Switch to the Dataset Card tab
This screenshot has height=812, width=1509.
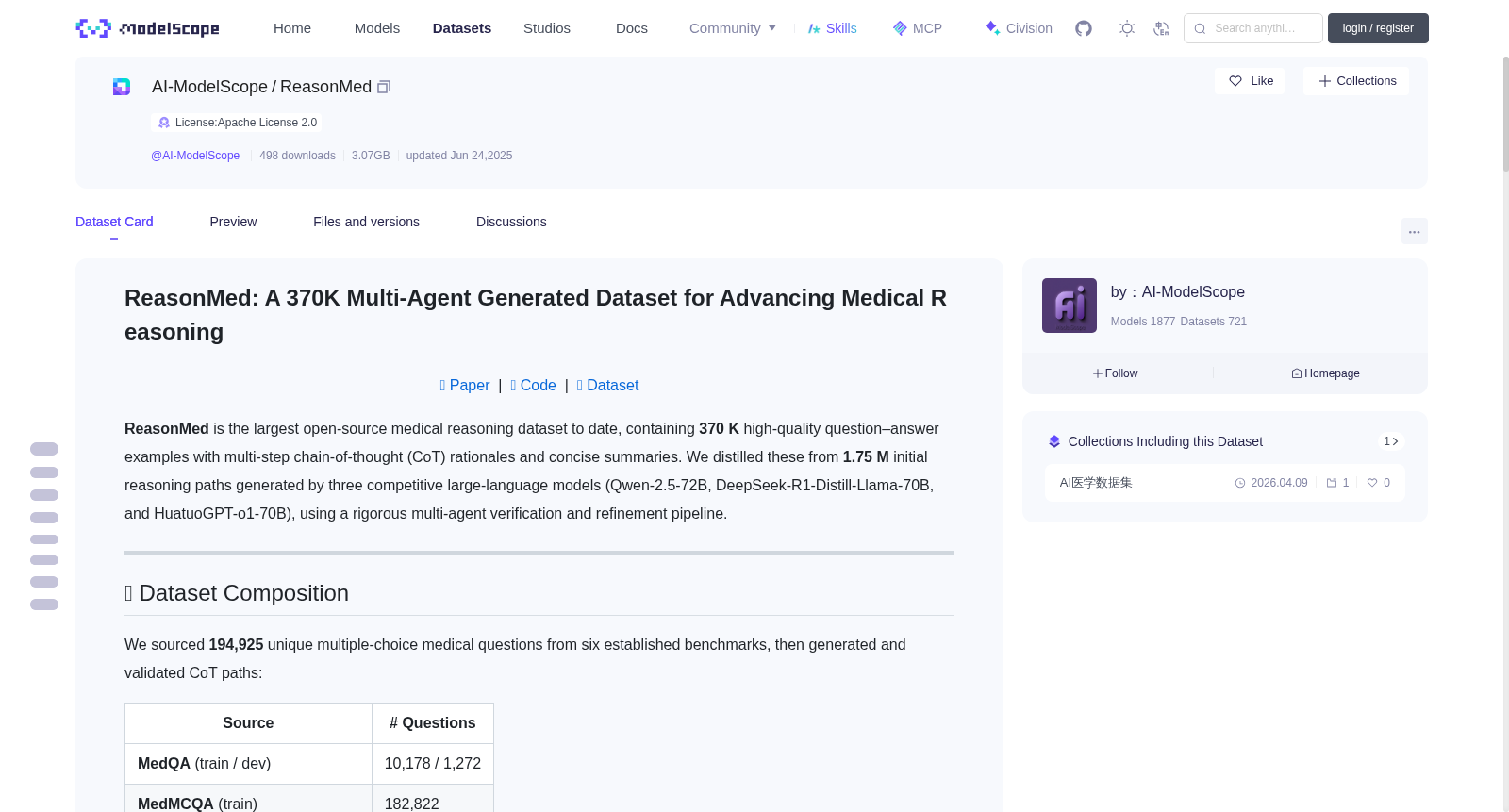(114, 222)
